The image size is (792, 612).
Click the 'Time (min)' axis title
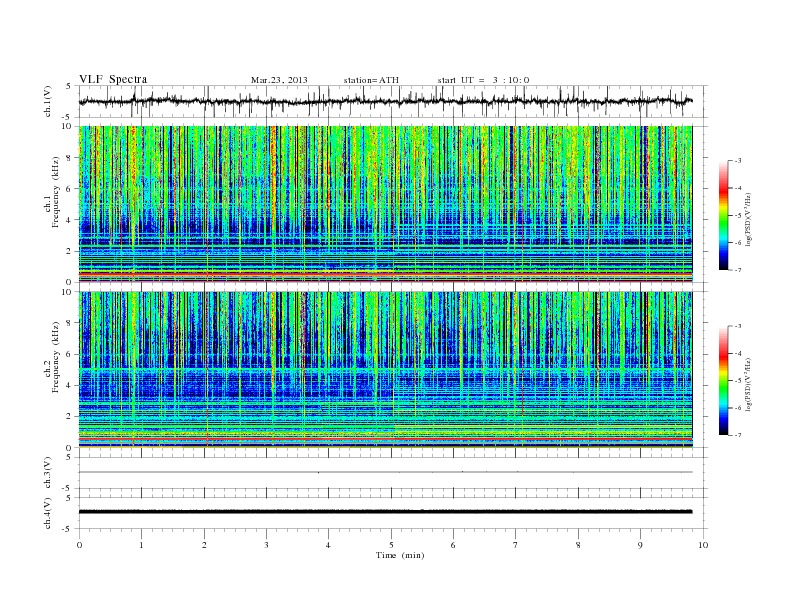(x=400, y=555)
